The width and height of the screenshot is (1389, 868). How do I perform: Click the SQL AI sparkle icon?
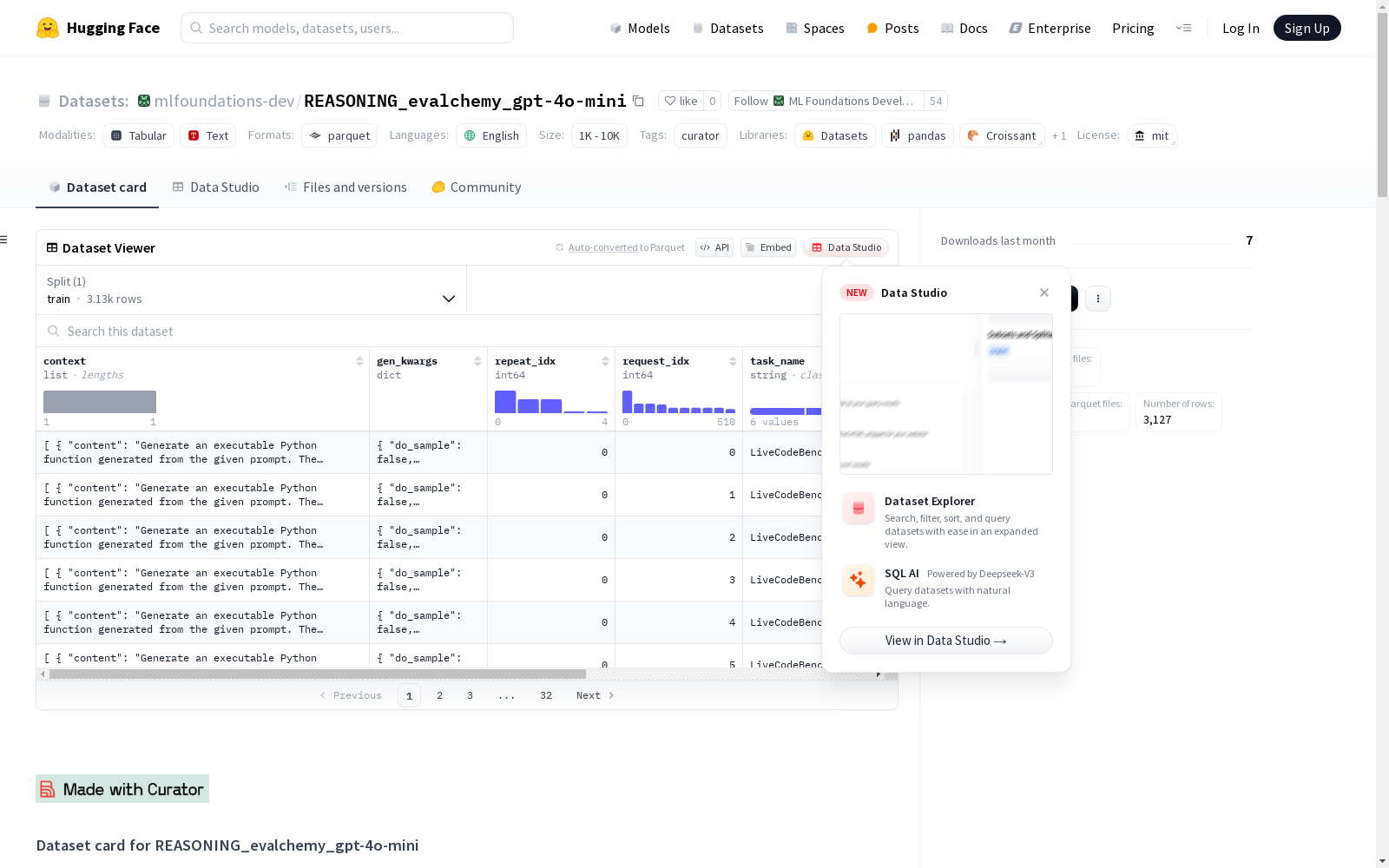pos(859,581)
